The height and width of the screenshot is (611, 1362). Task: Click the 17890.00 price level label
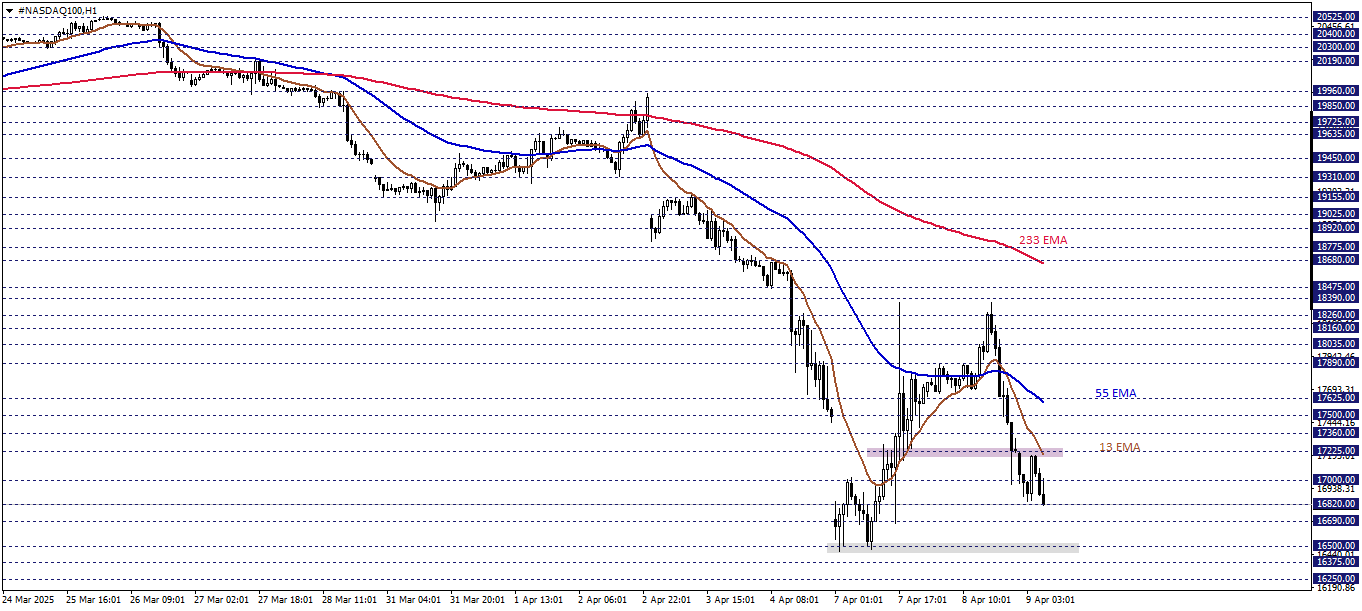point(1337,363)
